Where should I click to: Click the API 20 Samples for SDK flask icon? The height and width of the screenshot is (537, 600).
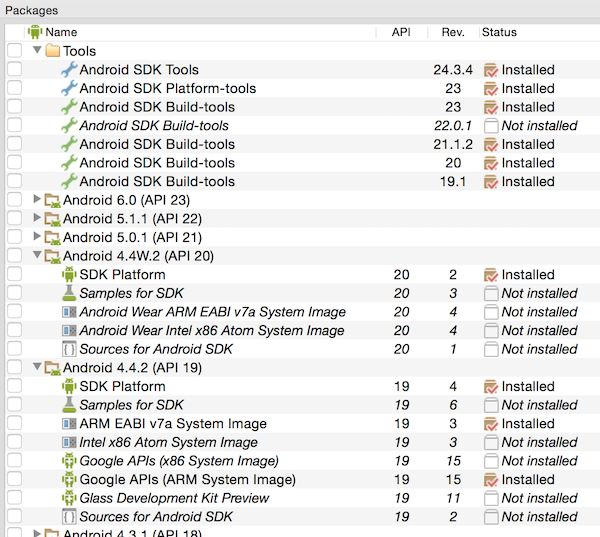pos(69,293)
